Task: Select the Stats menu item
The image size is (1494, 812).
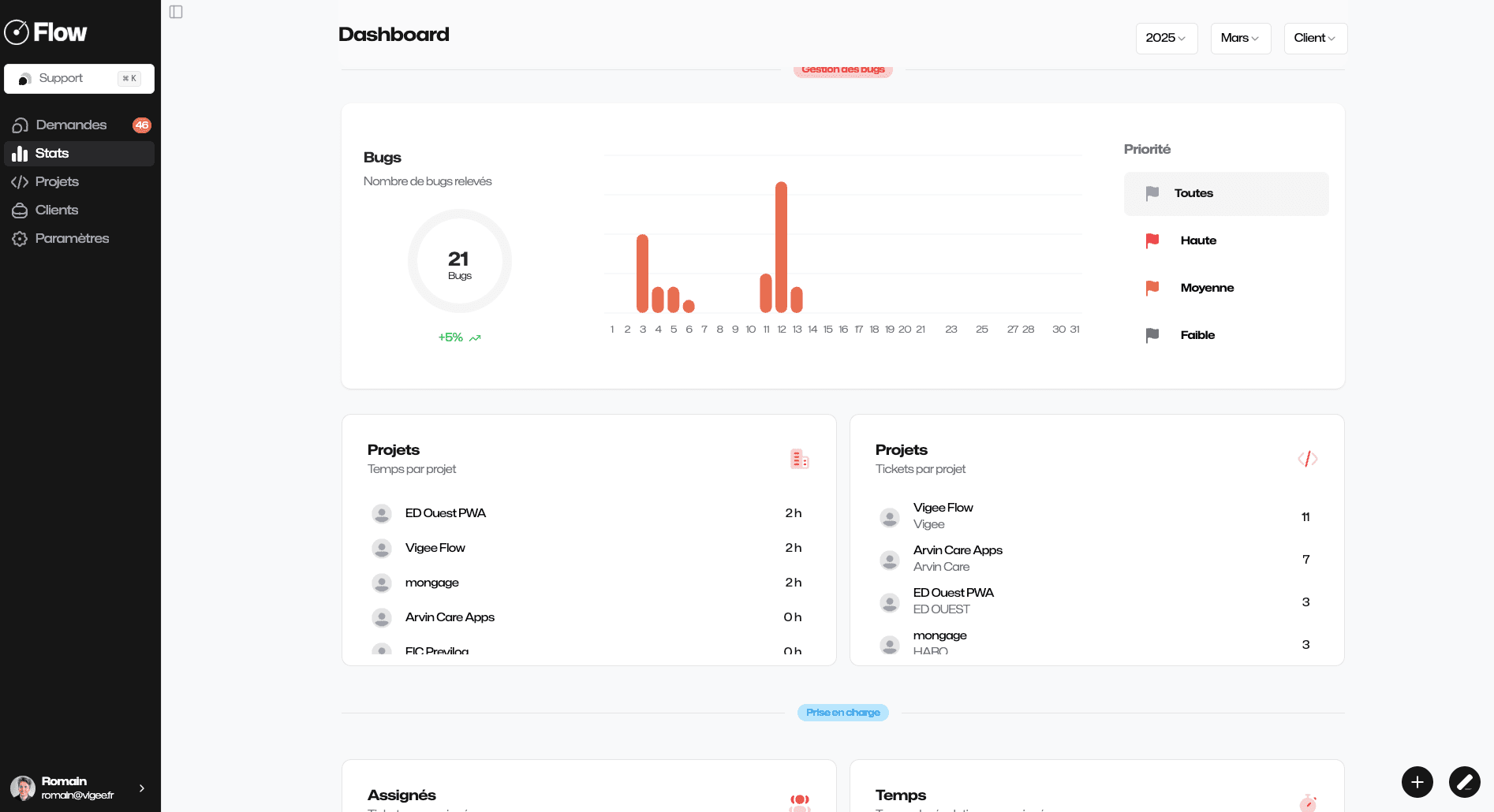Action: point(79,153)
